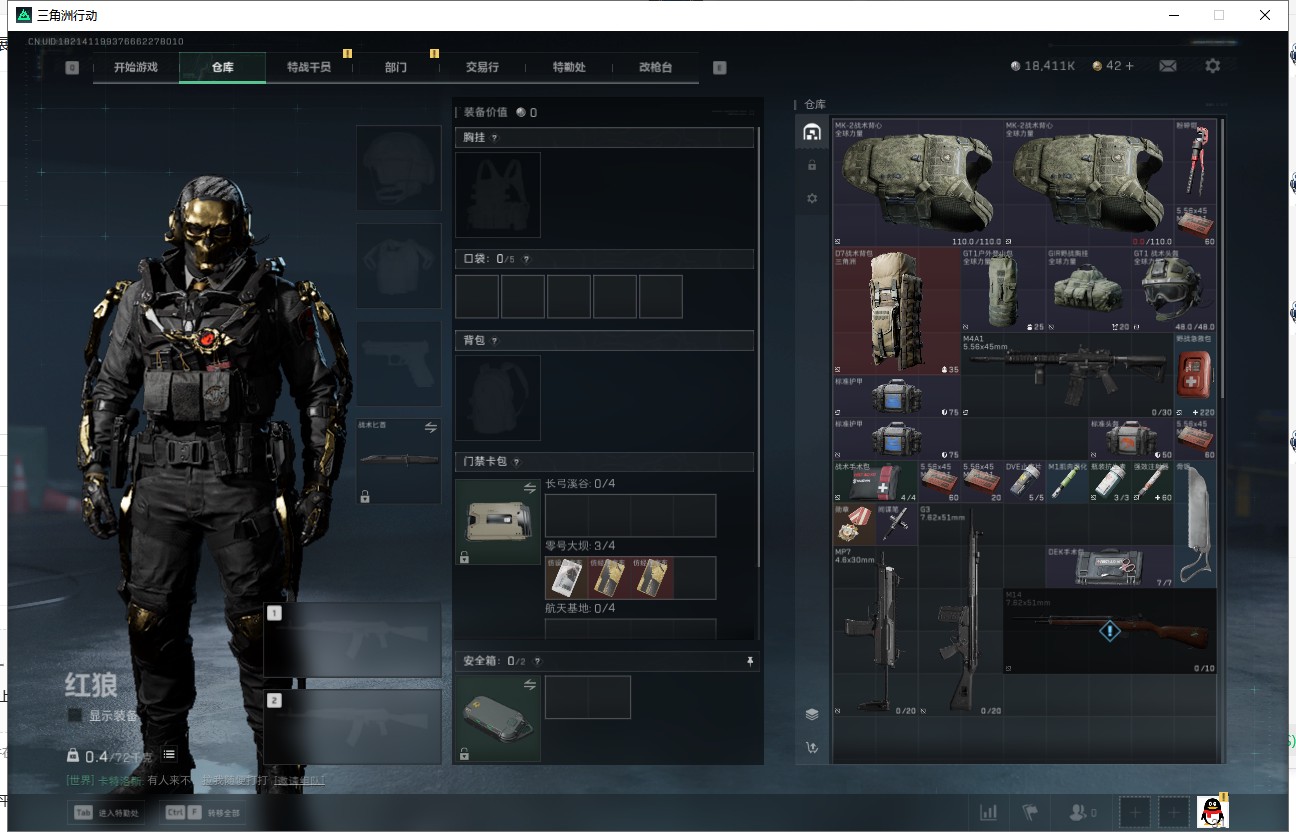Enable the 显示装备 checkbox
The width and height of the screenshot is (1296, 839).
[75, 716]
